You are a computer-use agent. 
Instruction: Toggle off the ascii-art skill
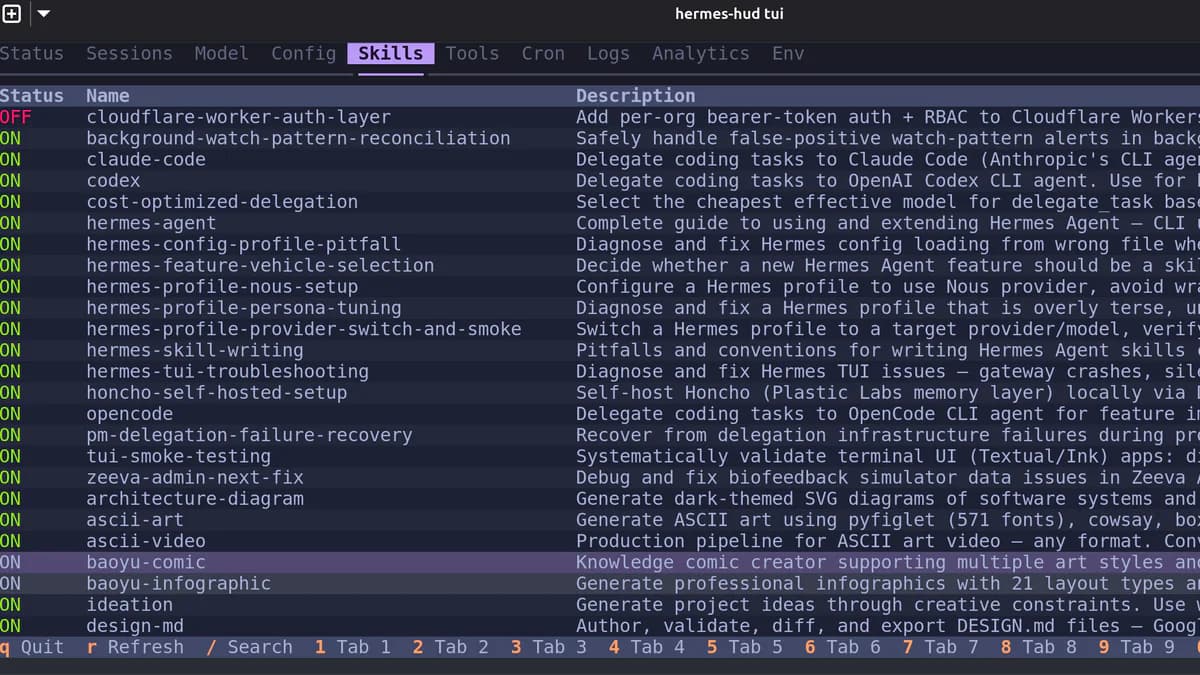click(14, 519)
